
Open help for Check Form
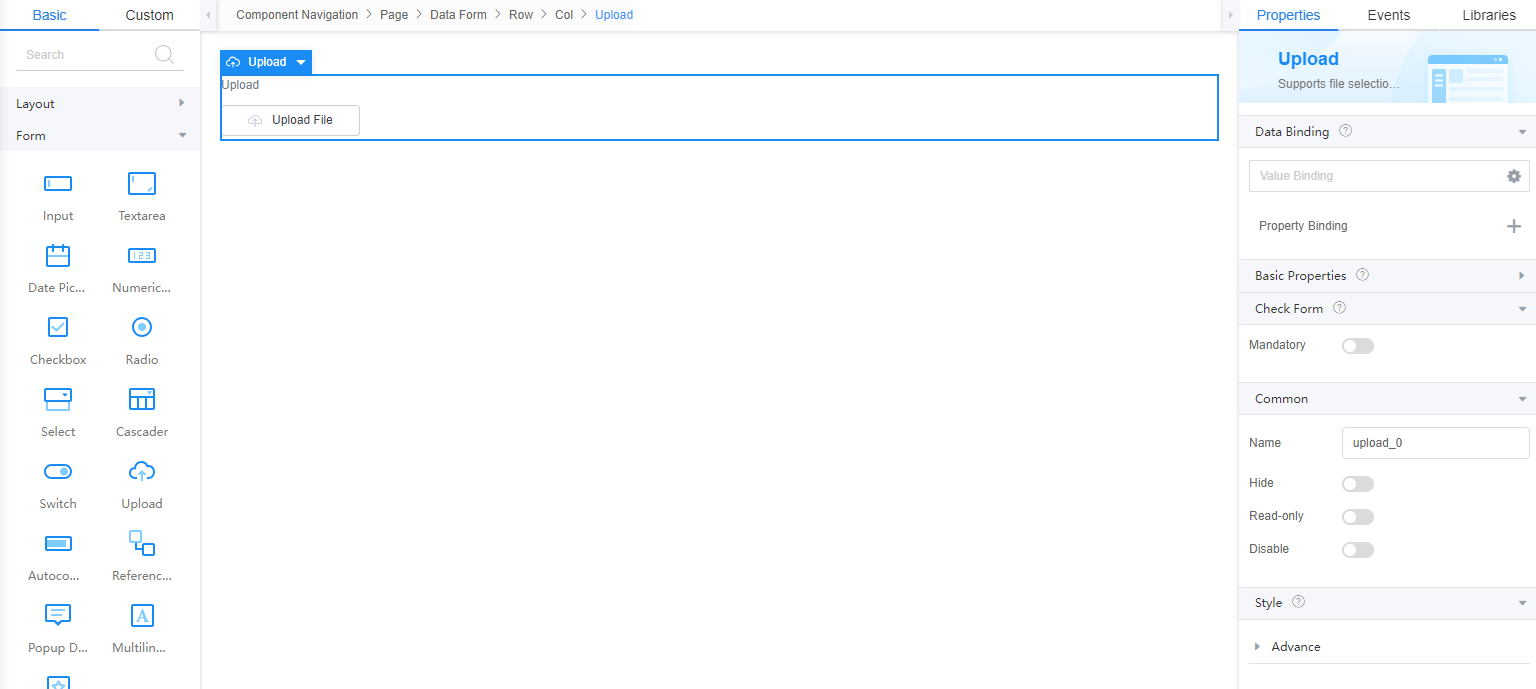1340,308
